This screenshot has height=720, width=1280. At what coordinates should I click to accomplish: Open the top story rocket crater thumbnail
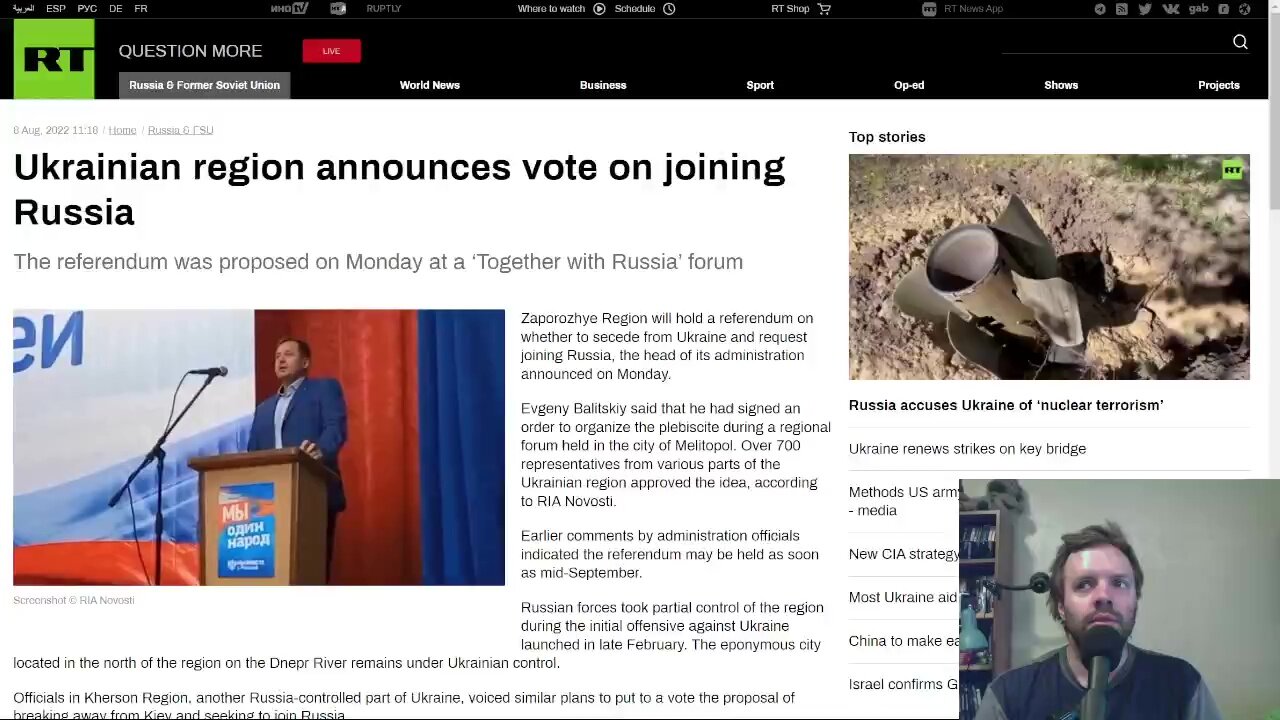pyautogui.click(x=1049, y=267)
